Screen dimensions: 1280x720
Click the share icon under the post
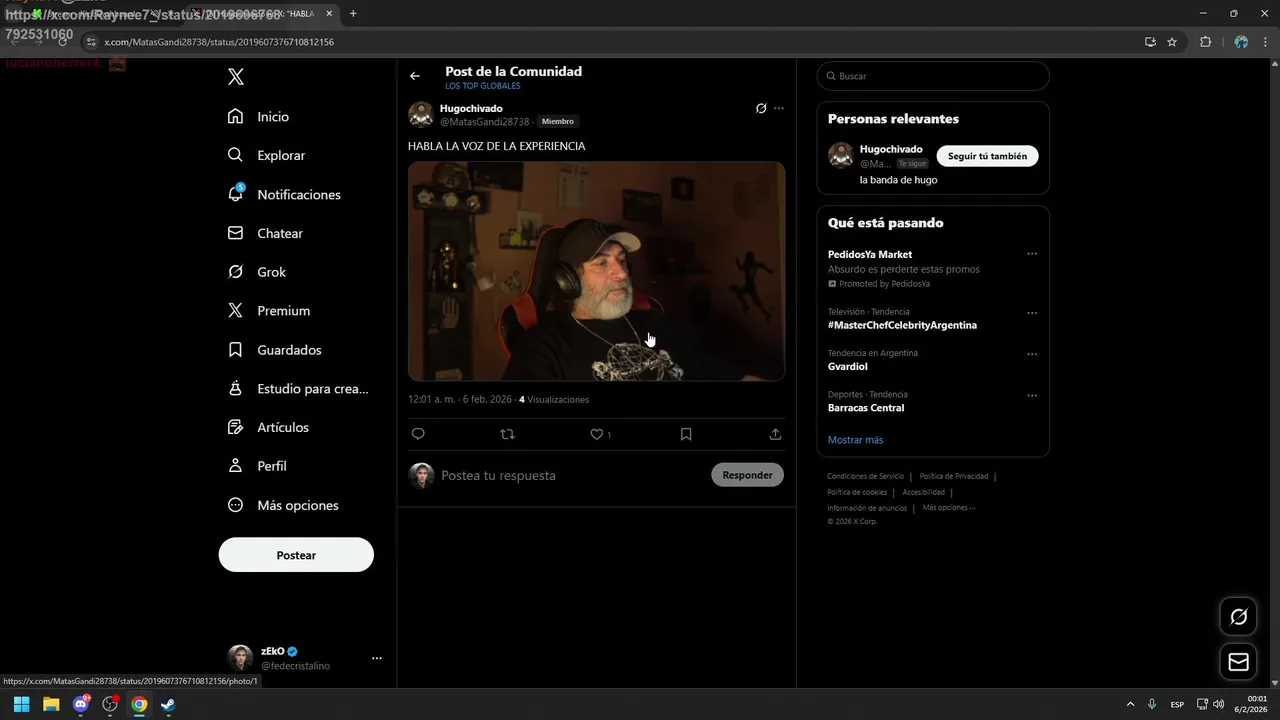775,434
